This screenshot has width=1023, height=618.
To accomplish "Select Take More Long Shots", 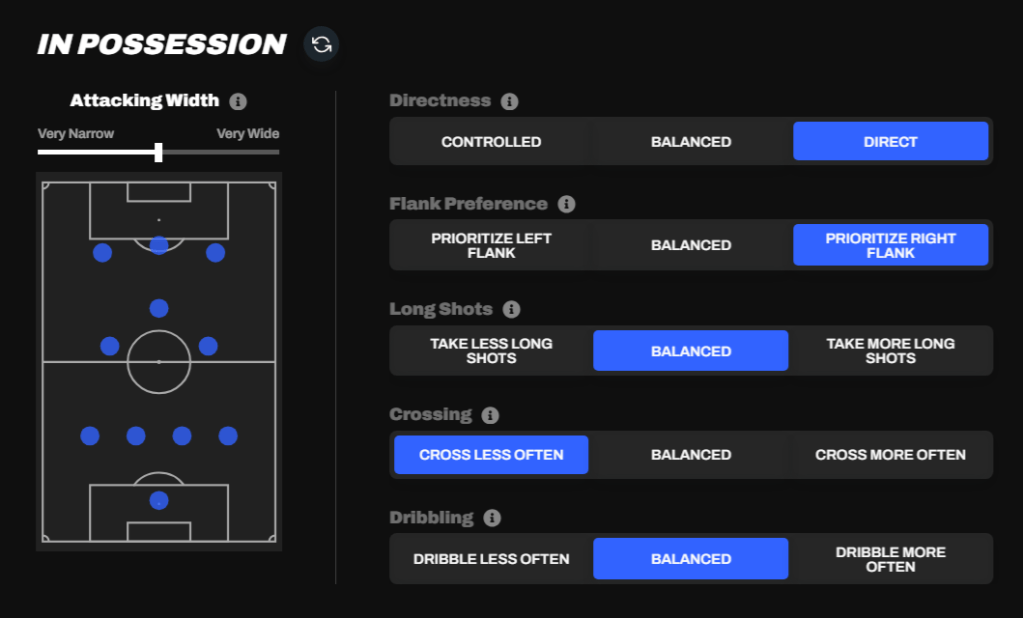I will click(890, 351).
